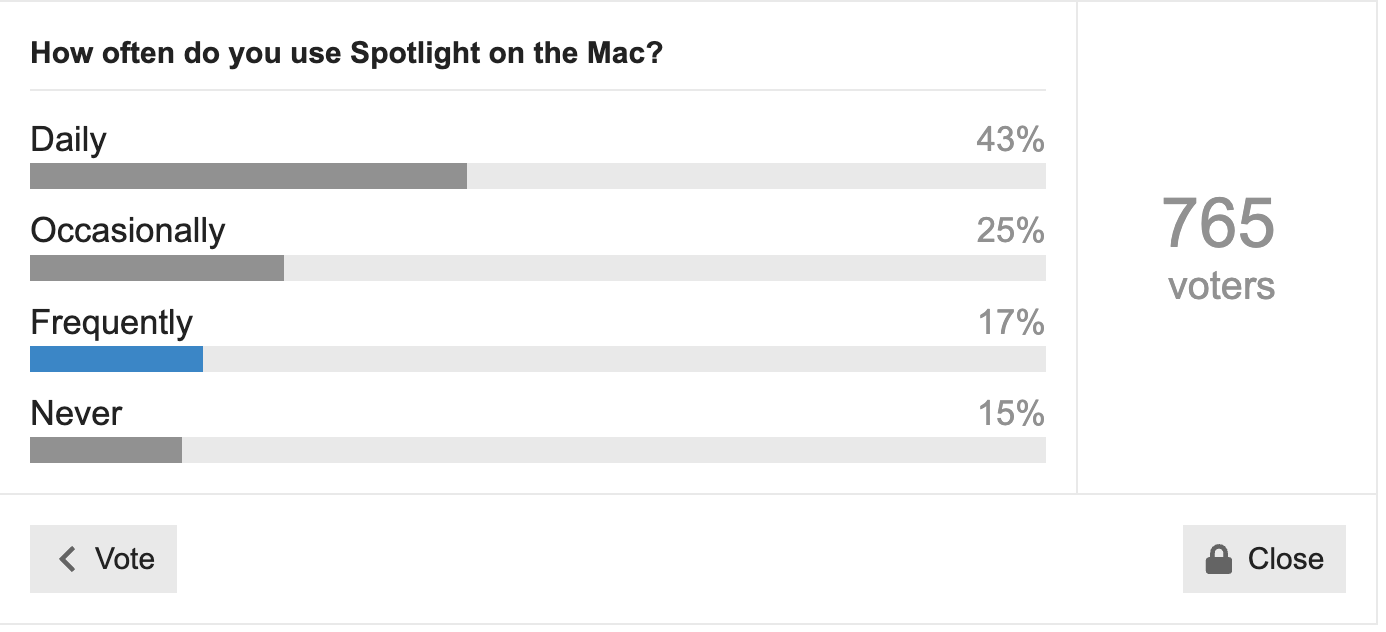This screenshot has width=1386, height=632.
Task: Click the 17% percentage for Frequently
Action: [x=1010, y=323]
